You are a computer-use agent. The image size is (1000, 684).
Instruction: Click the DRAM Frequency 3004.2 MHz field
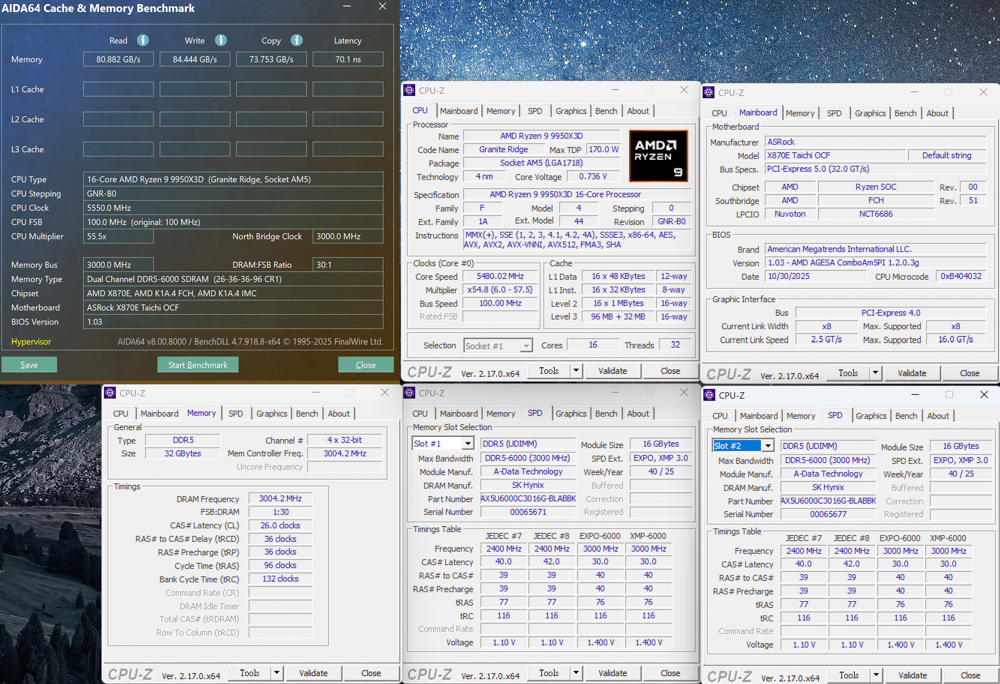pos(280,498)
